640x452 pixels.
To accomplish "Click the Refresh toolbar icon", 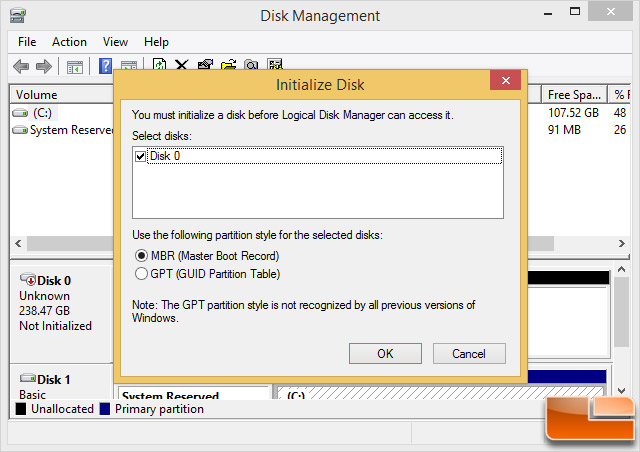I will click(x=159, y=64).
